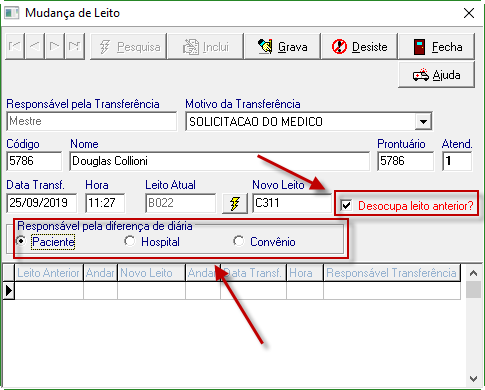Select Convênio radio option
Screen dimensions: 485x390
(x=238, y=241)
